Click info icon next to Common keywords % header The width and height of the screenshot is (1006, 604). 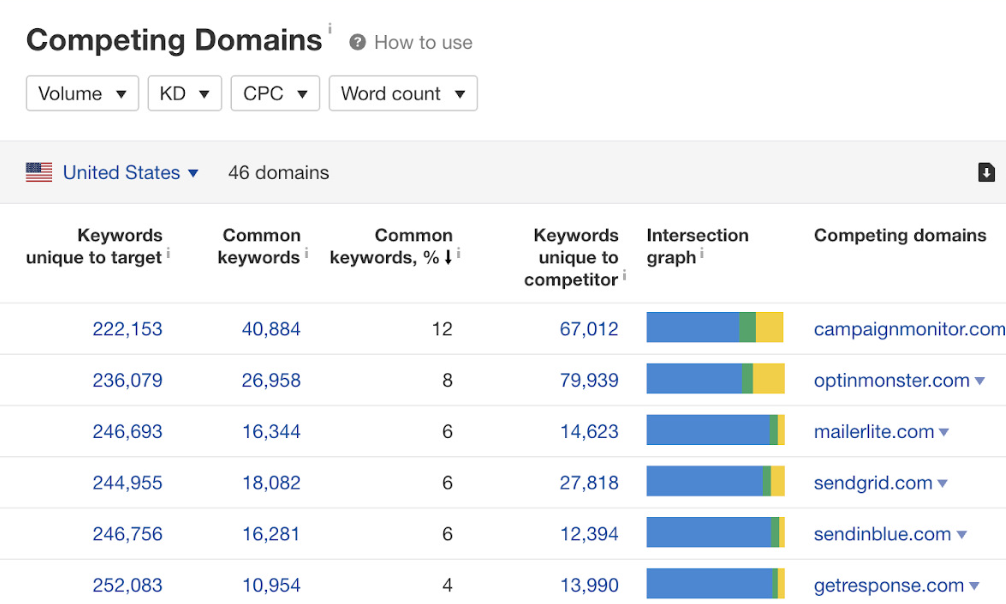458,254
